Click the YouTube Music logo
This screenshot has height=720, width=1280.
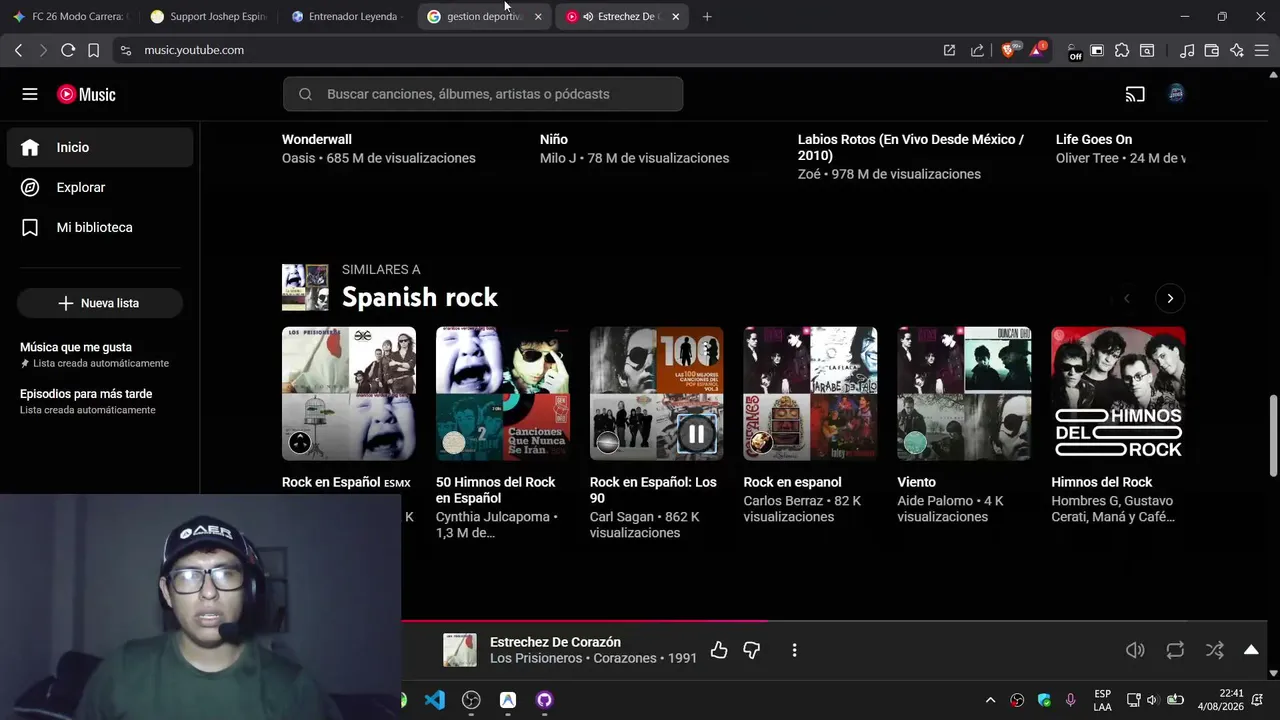point(86,94)
